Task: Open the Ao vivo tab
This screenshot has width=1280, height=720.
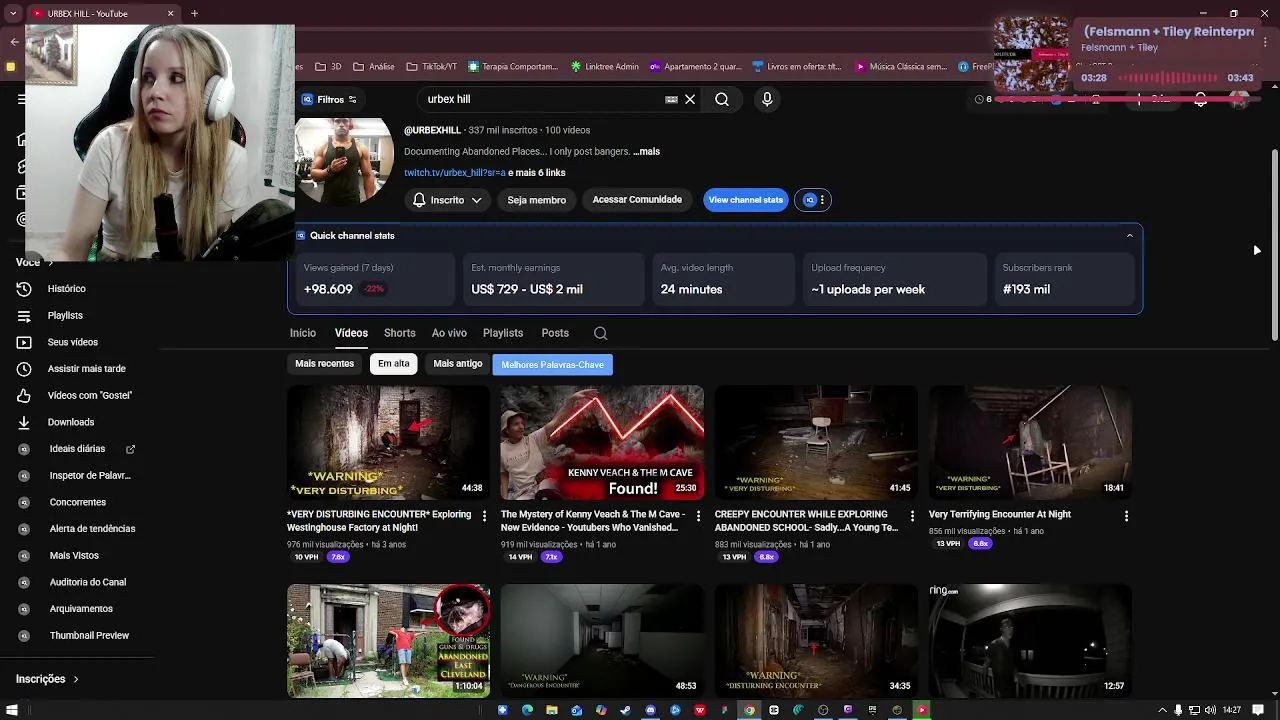Action: pyautogui.click(x=449, y=333)
